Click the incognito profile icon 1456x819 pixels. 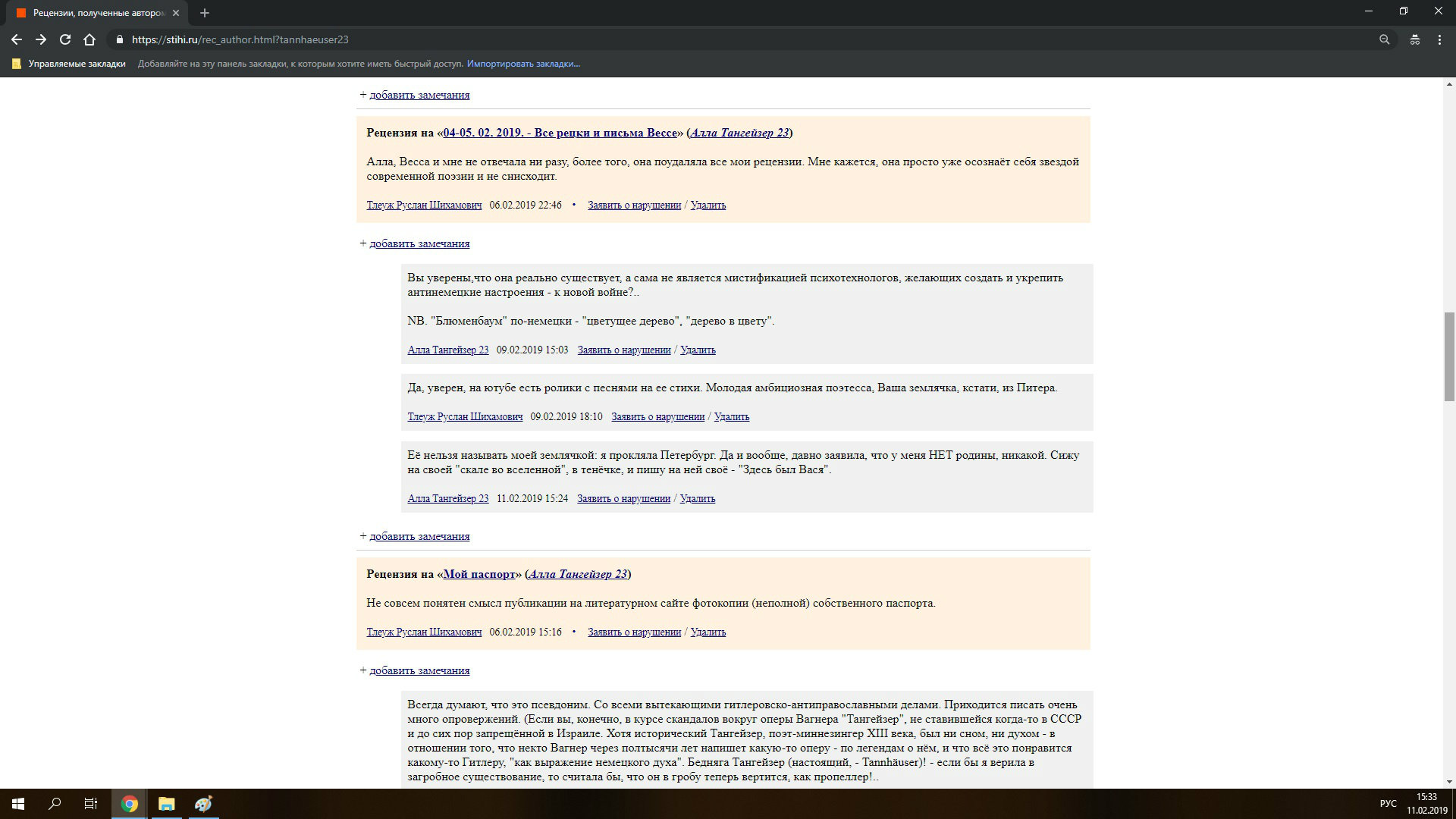[1414, 39]
